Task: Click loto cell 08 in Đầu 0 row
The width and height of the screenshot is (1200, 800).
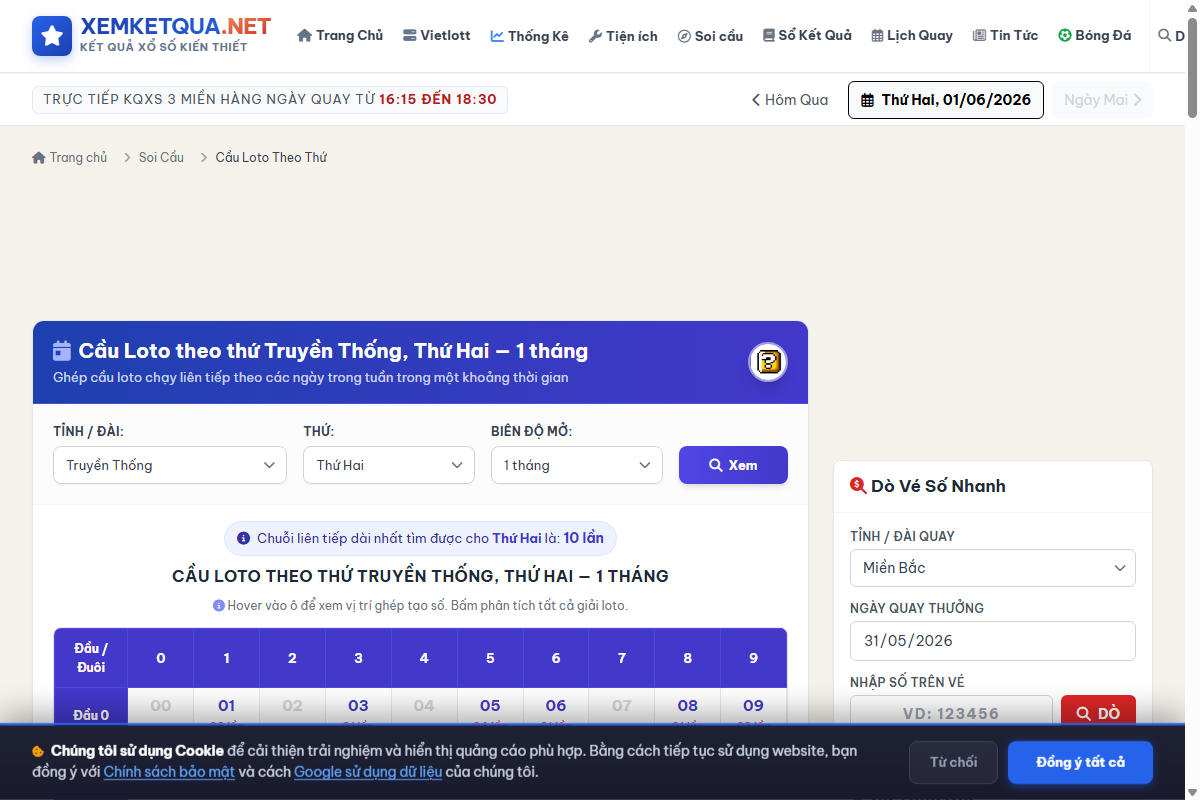Action: pyautogui.click(x=688, y=708)
